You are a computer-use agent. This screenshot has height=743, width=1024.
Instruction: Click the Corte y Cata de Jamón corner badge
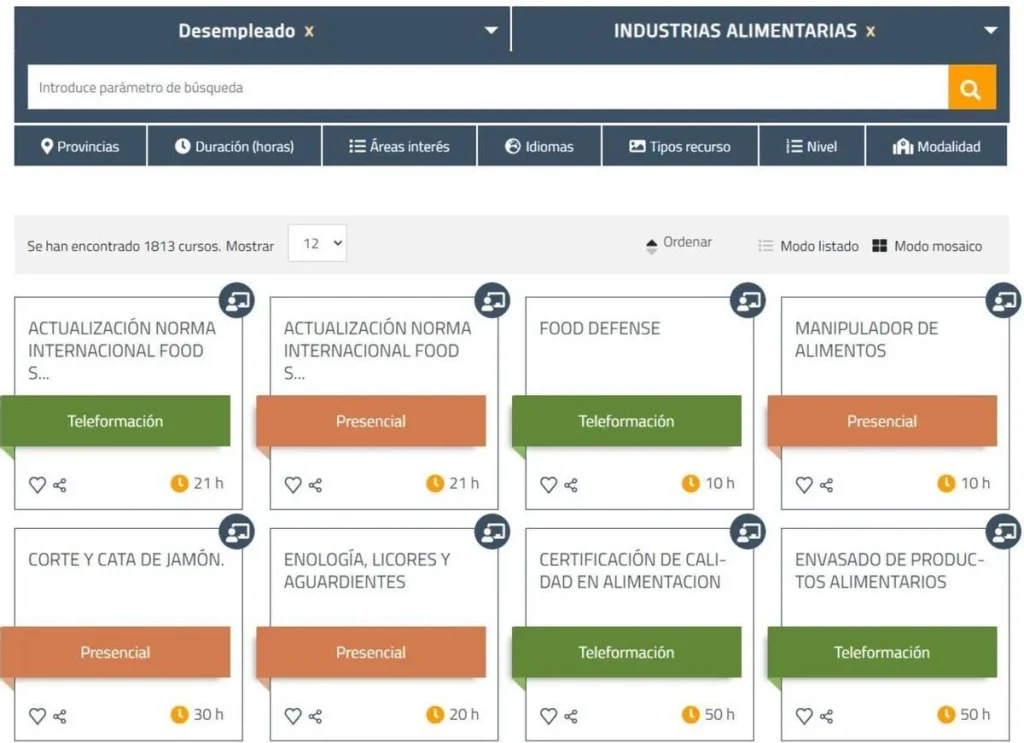[237, 532]
